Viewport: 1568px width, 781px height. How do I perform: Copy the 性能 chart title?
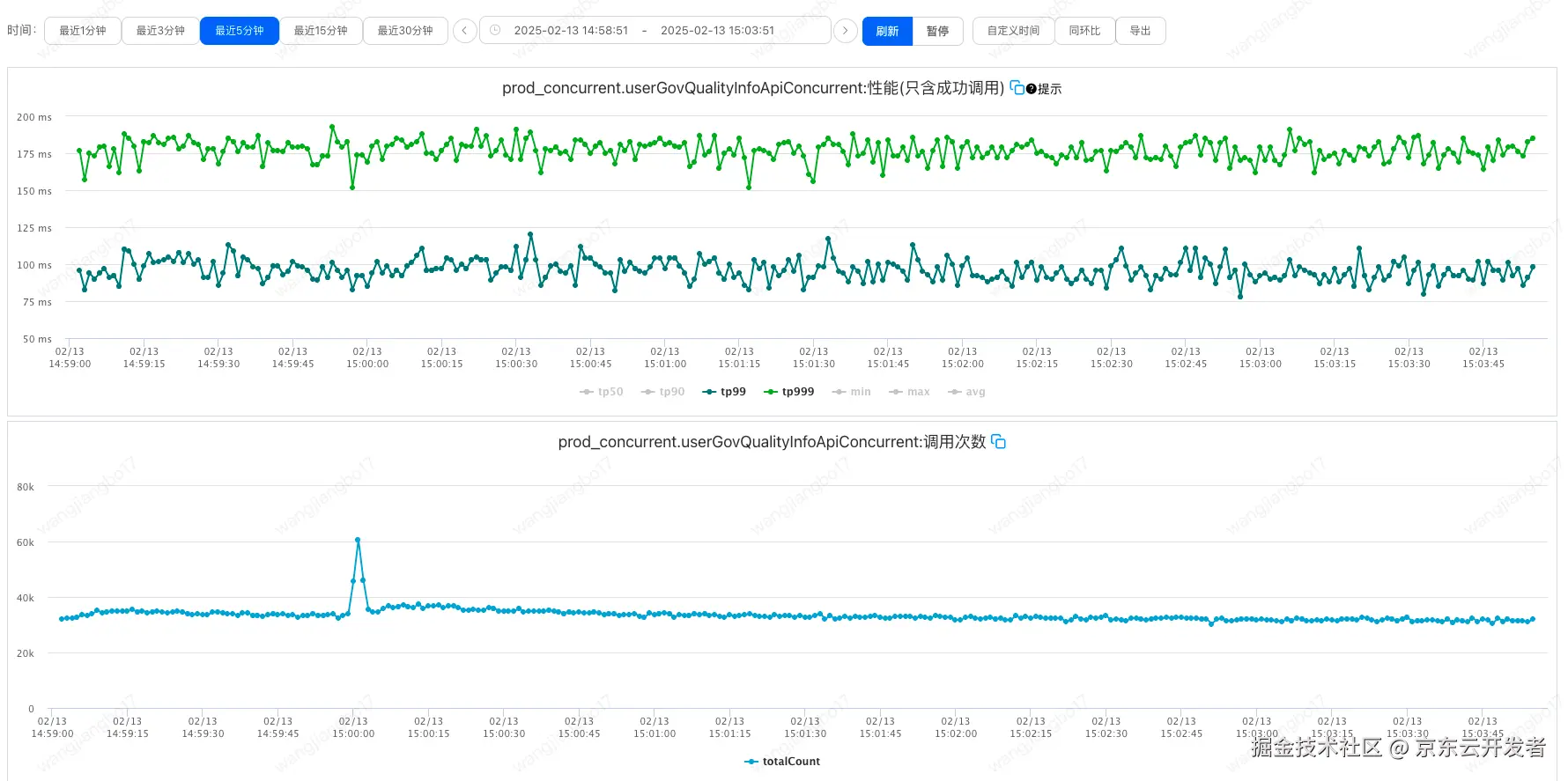click(1017, 88)
